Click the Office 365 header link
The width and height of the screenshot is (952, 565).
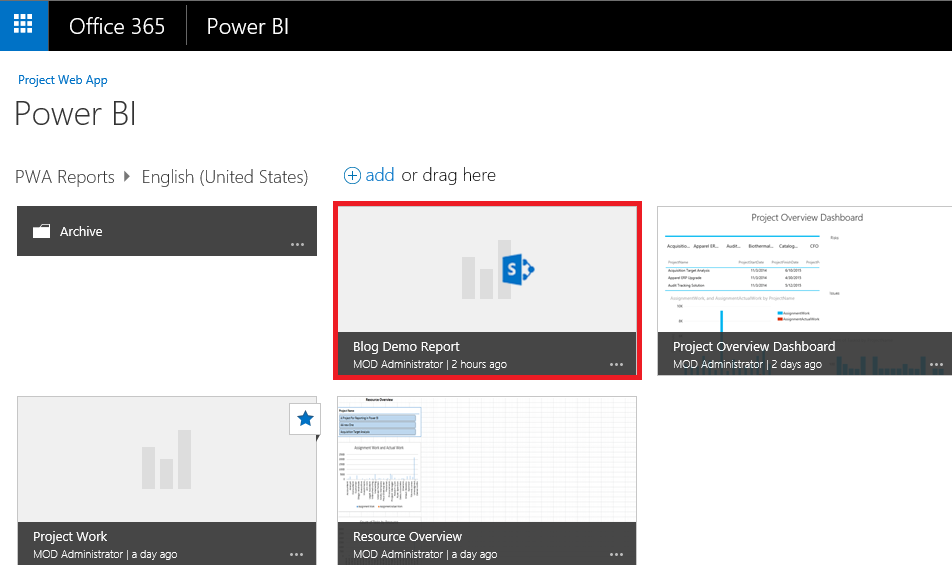tap(117, 26)
